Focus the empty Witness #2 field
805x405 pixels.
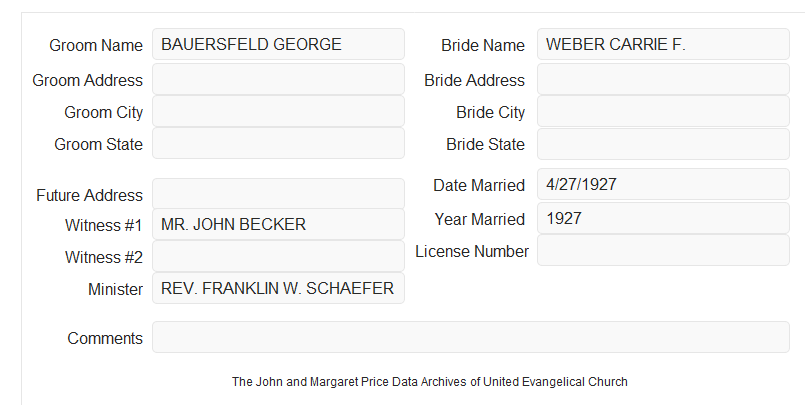click(x=278, y=256)
